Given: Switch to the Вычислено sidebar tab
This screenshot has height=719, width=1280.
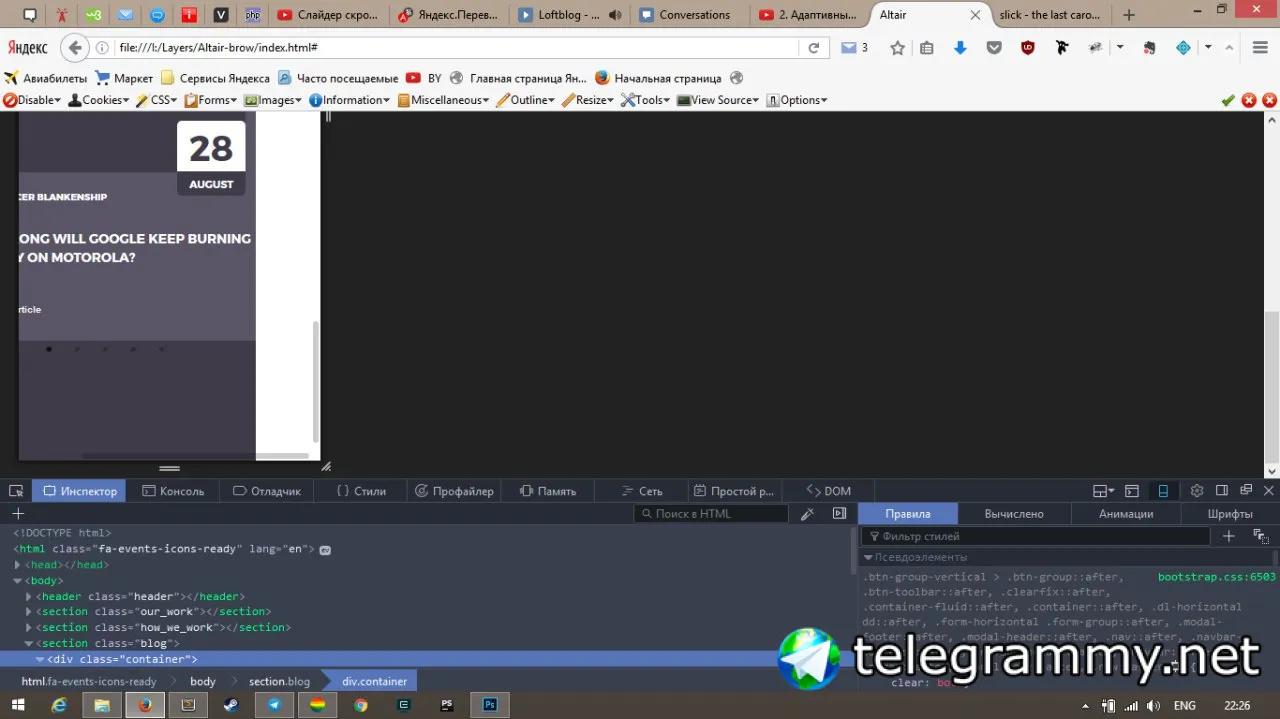Looking at the screenshot, I should (1014, 514).
